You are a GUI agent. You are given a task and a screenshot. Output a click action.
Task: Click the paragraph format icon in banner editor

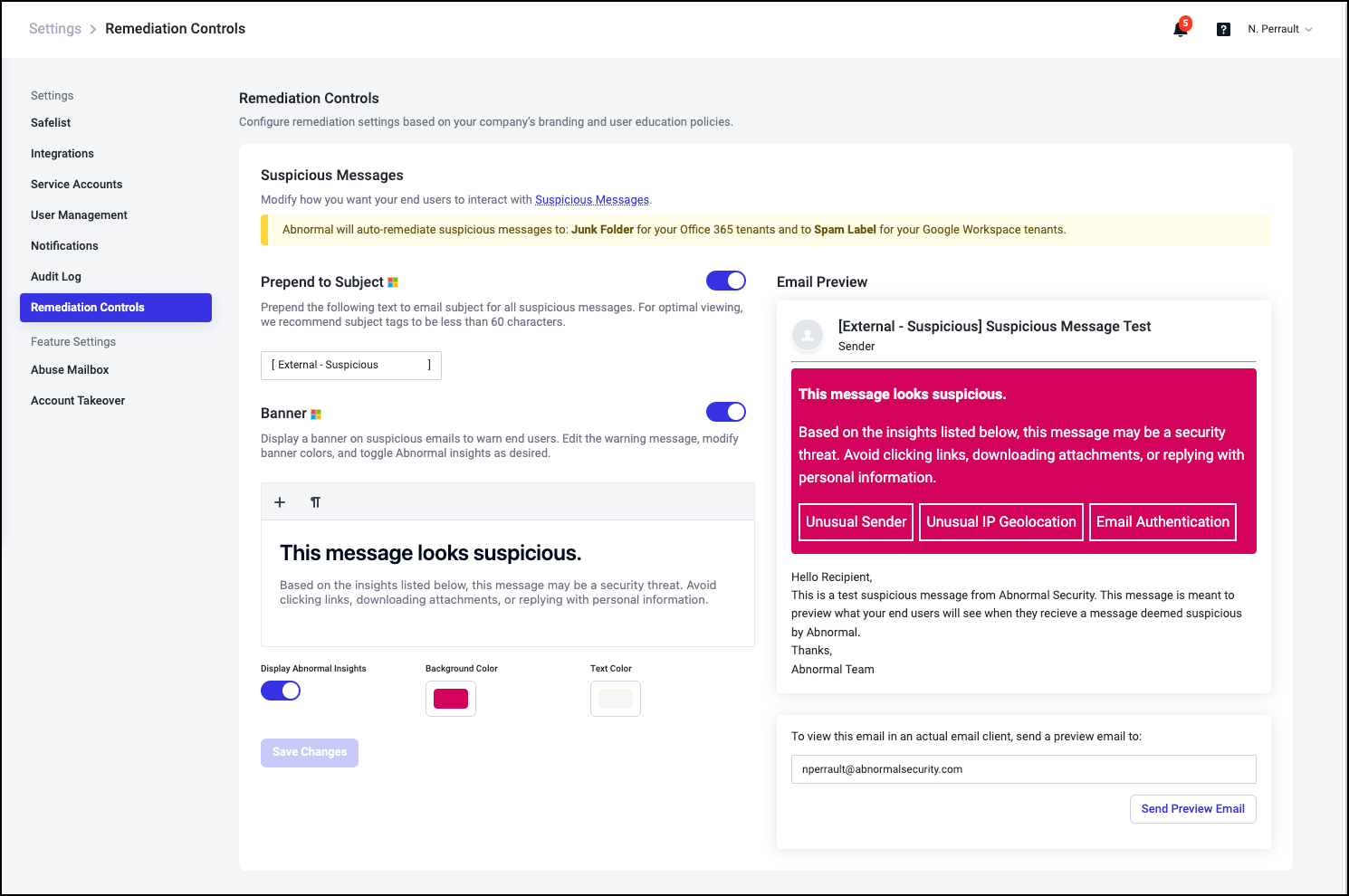point(315,502)
